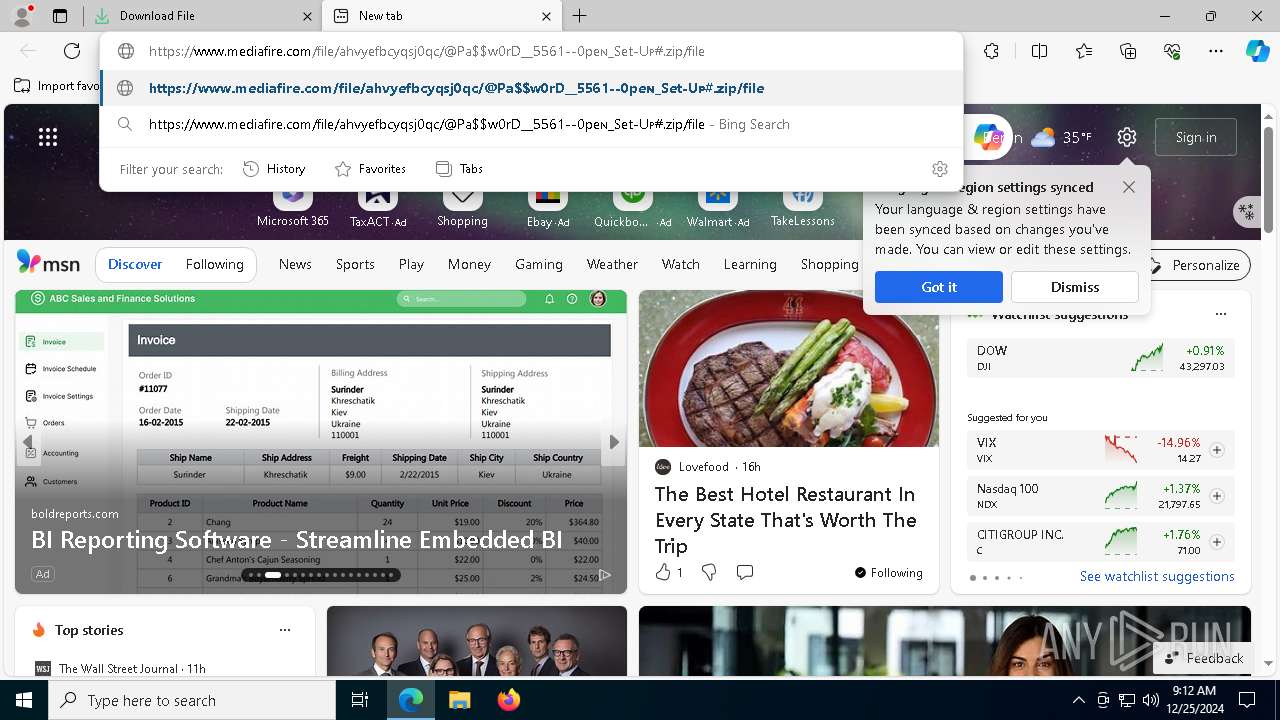Open the DOW stock row
Image resolution: width=1280 pixels, height=720 pixels.
[1101, 358]
